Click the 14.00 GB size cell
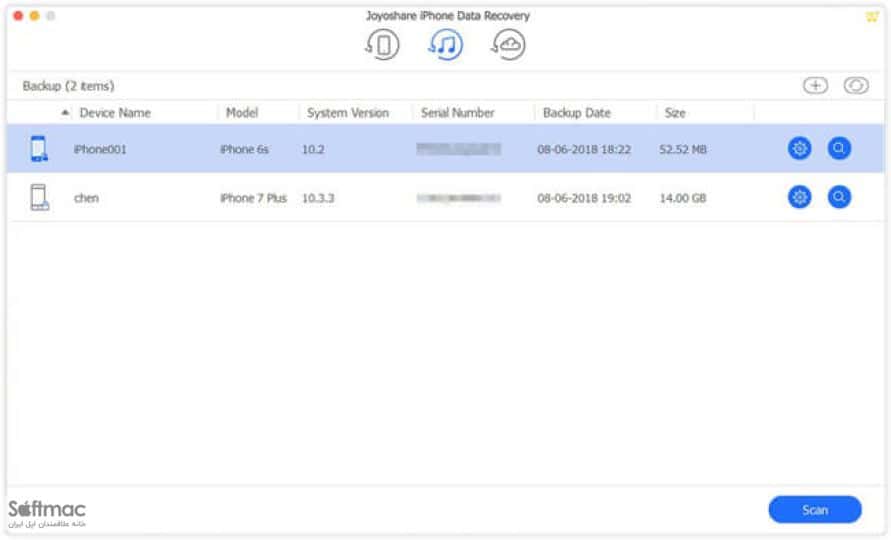Screen dimensions: 891x540 [x=683, y=198]
